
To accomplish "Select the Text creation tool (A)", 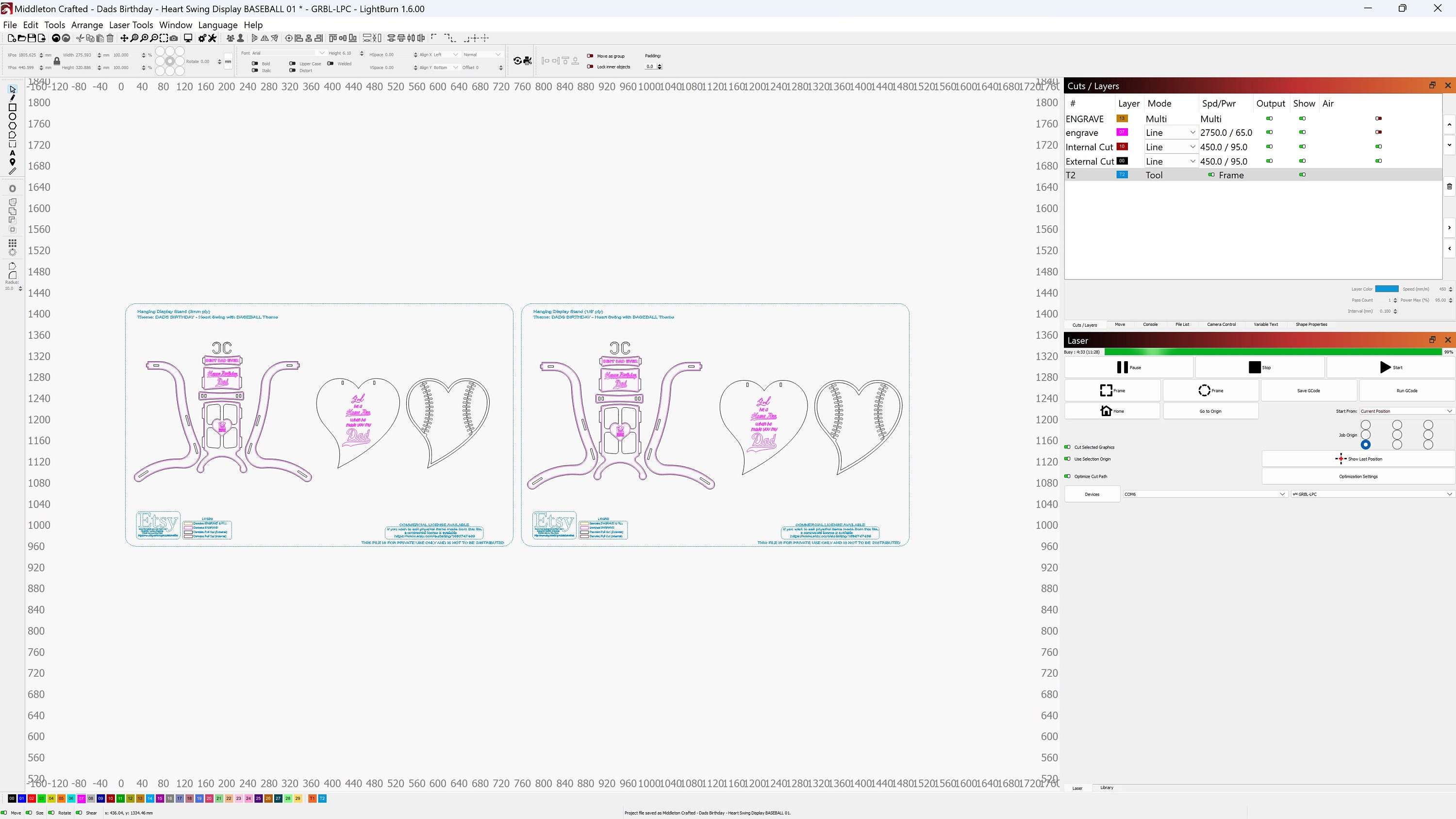I will 13,153.
